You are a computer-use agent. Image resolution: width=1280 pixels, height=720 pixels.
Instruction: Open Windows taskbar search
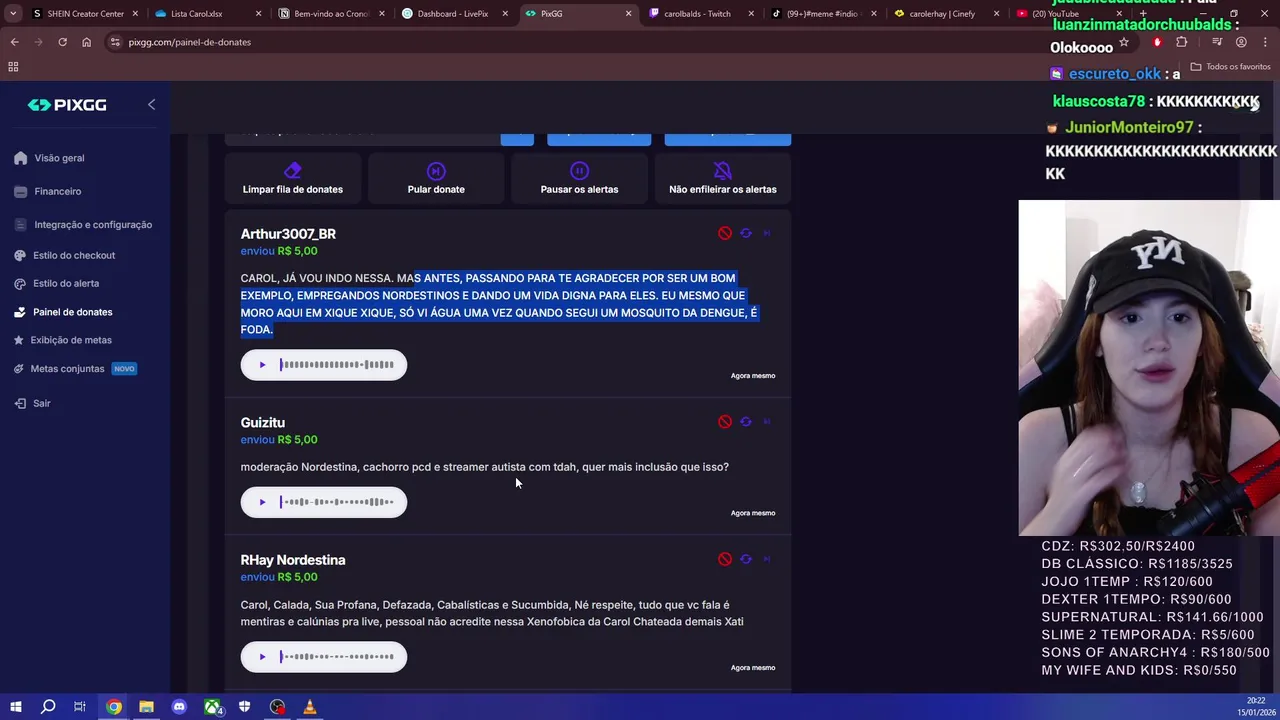48,707
